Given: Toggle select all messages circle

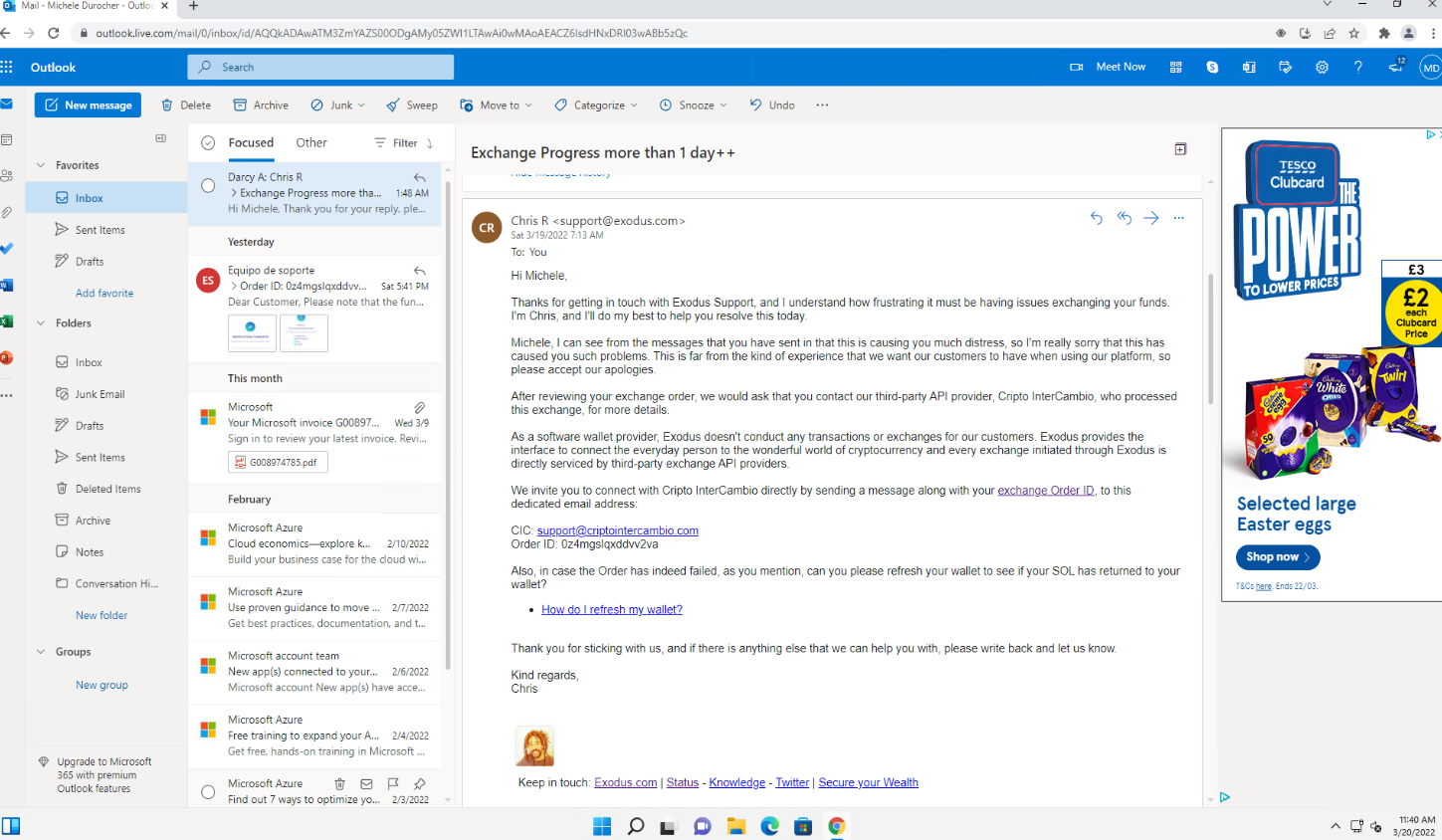Looking at the screenshot, I should pos(208,143).
